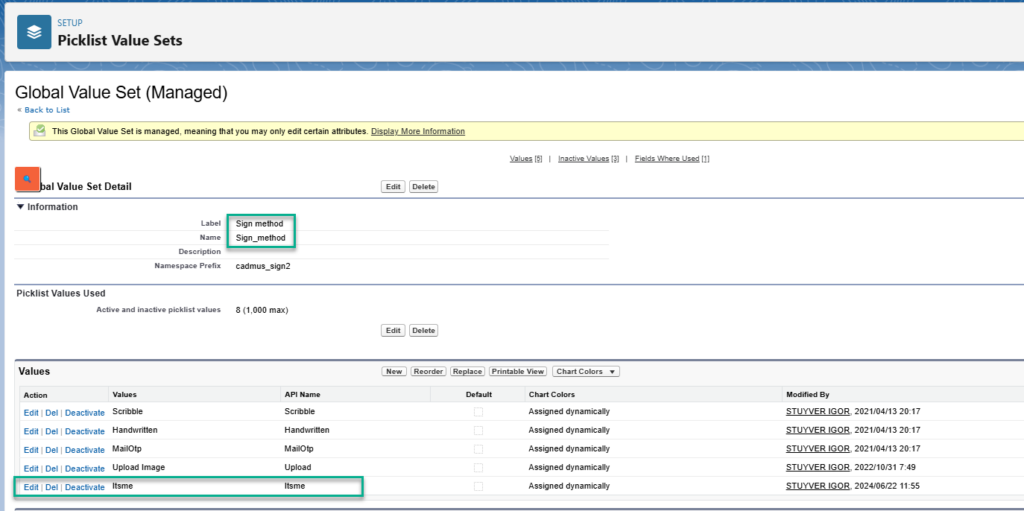Toggle Default checkbox for Itsme
The width and height of the screenshot is (1024, 511).
[479, 486]
